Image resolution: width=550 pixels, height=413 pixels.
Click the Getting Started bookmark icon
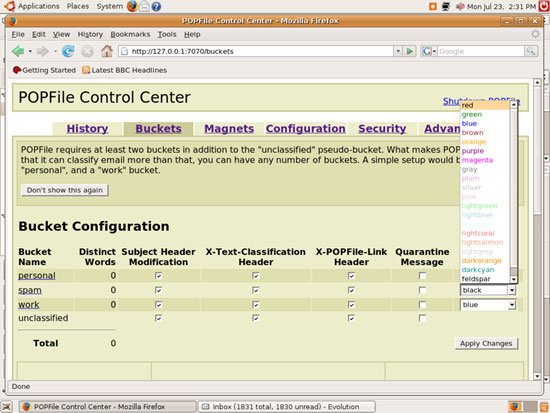pos(17,70)
